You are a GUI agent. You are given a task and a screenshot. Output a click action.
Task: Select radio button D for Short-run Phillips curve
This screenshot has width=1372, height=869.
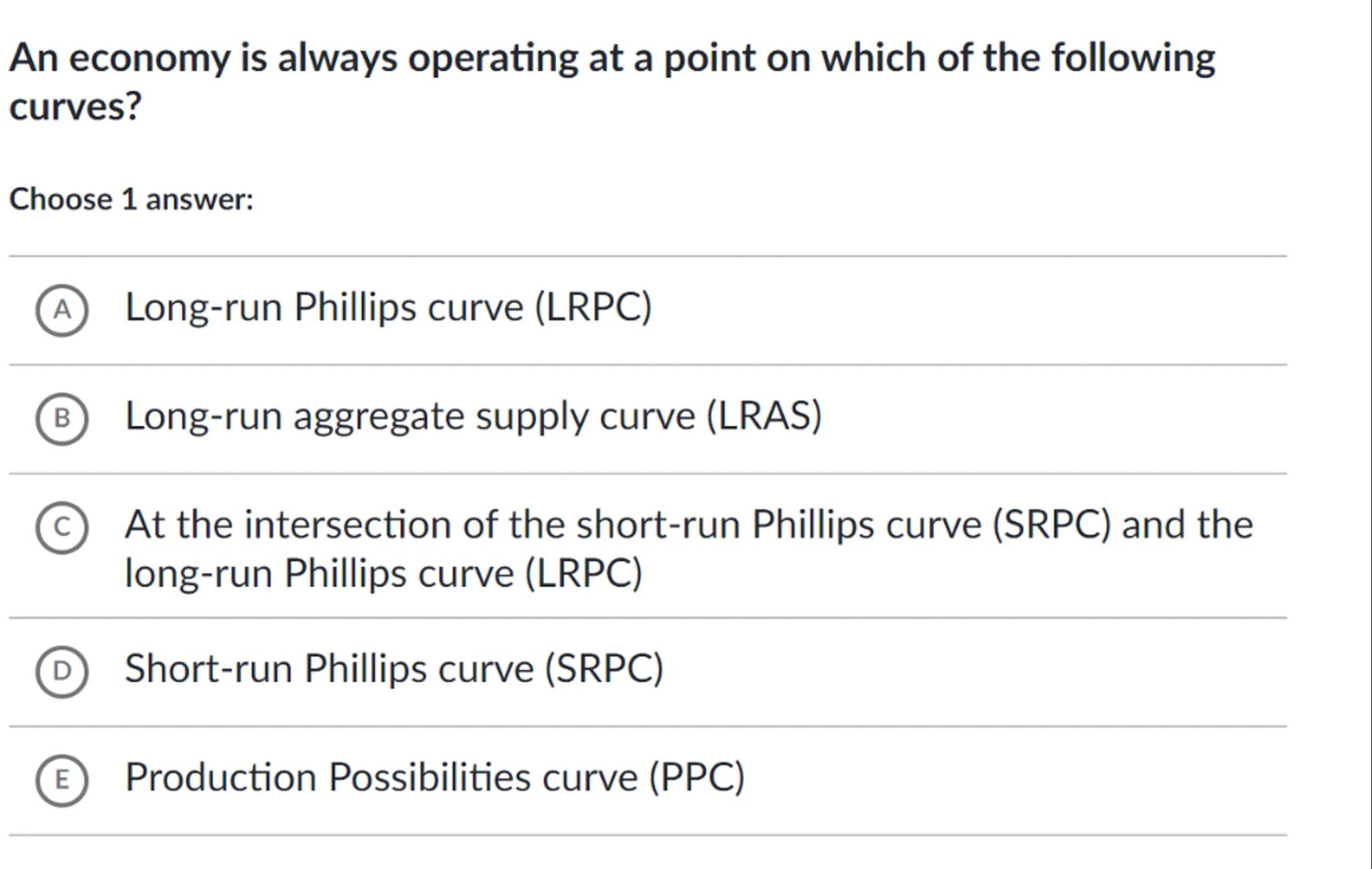[x=62, y=671]
